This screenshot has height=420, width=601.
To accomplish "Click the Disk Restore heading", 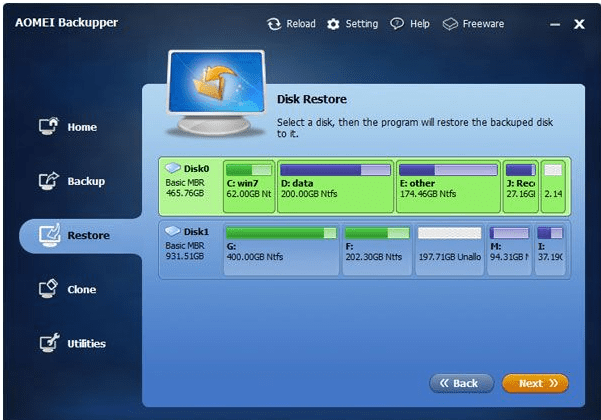I will (x=312, y=100).
